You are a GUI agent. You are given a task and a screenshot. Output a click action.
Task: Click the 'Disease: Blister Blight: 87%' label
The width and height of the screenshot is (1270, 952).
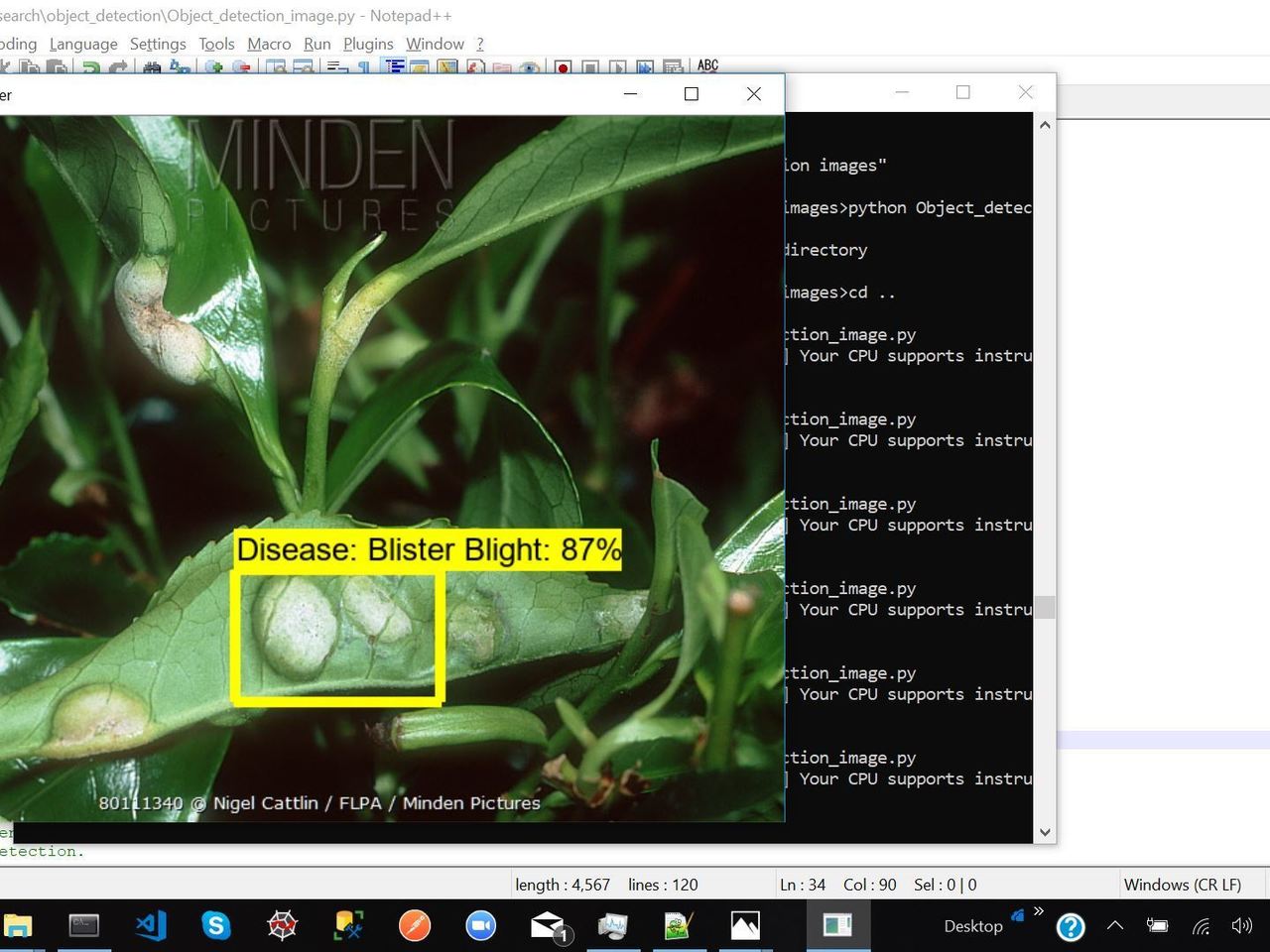[x=429, y=549]
